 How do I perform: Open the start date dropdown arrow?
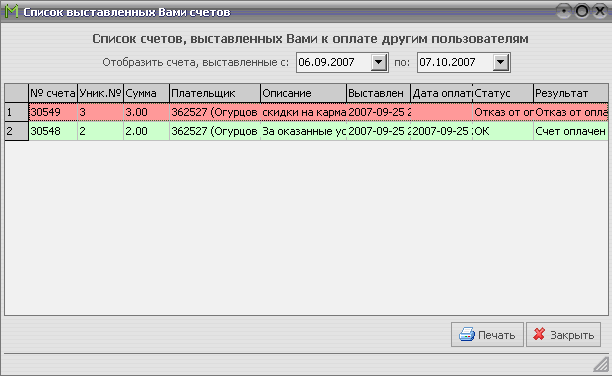(x=378, y=62)
